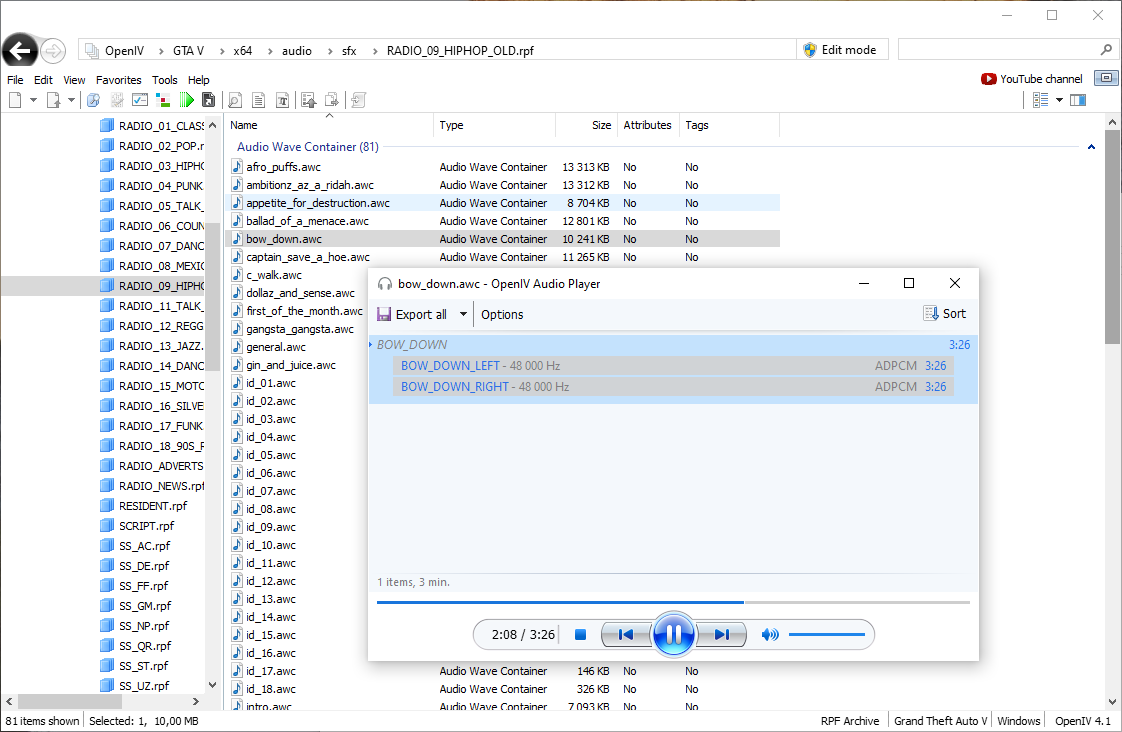Click the magnifier search-archive toolbar icon
1122x732 pixels.
(93, 100)
